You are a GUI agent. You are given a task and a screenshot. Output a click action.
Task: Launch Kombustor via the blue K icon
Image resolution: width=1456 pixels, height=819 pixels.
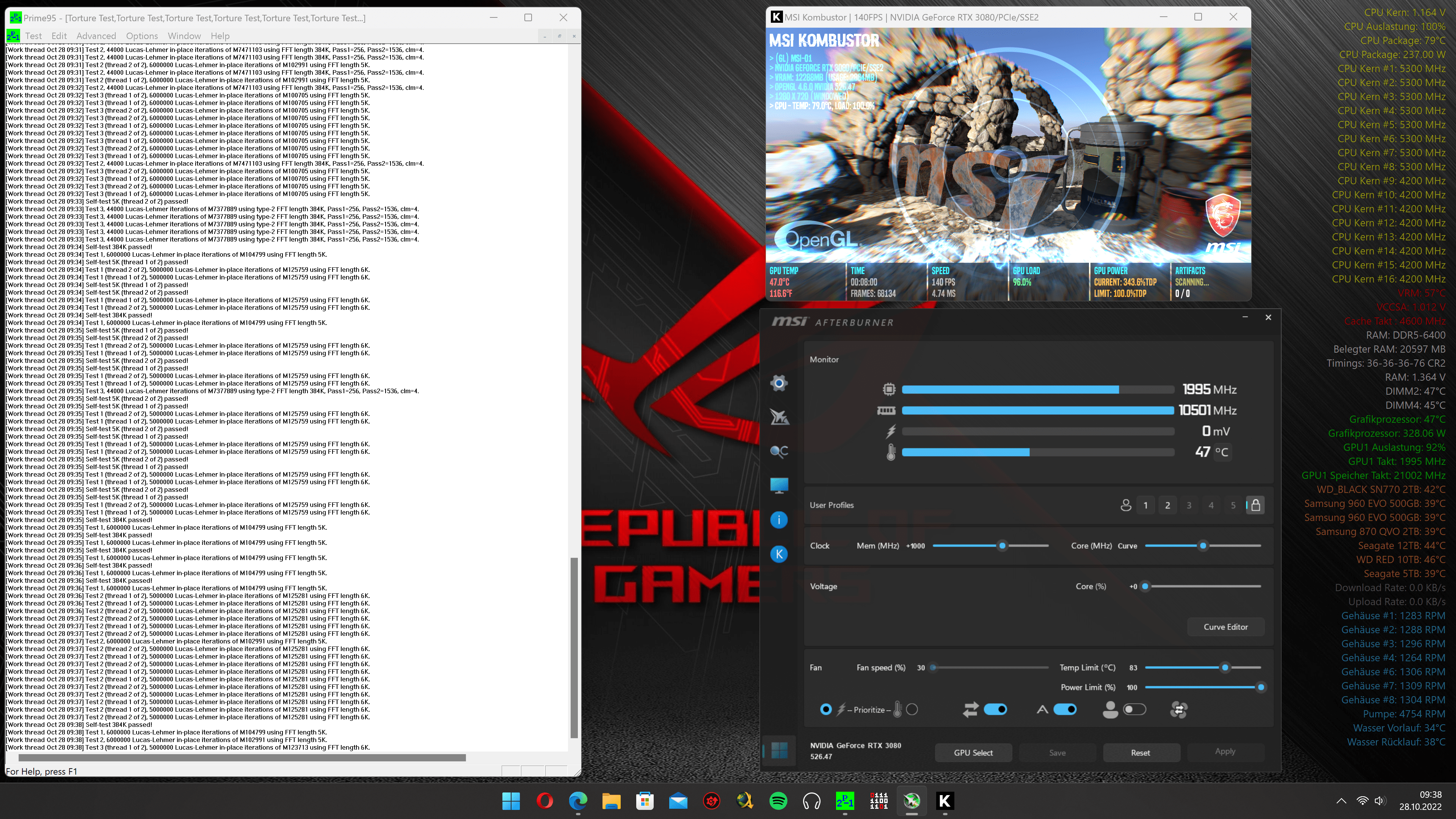coord(779,554)
